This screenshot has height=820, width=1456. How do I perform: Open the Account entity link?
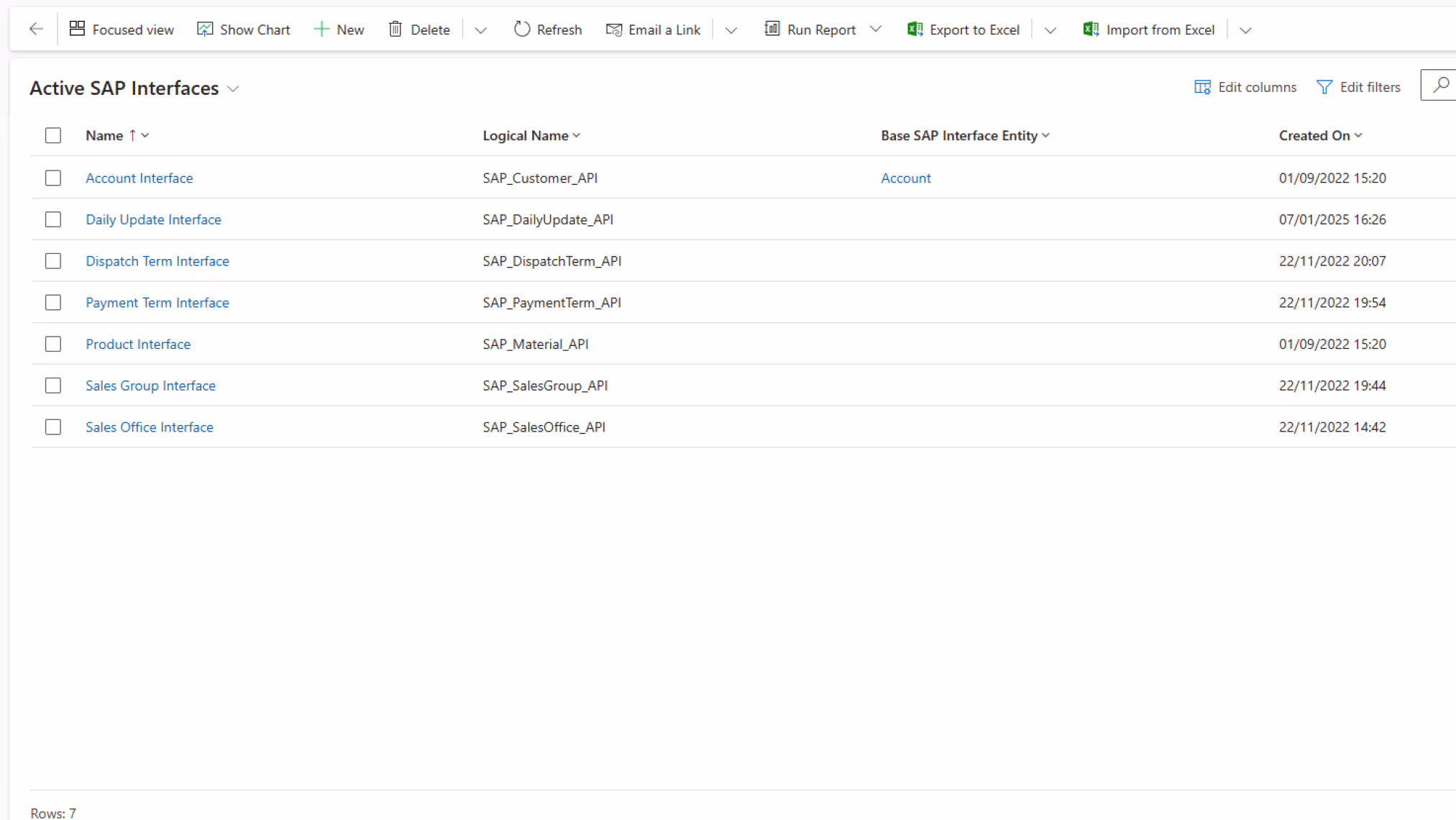tap(906, 178)
